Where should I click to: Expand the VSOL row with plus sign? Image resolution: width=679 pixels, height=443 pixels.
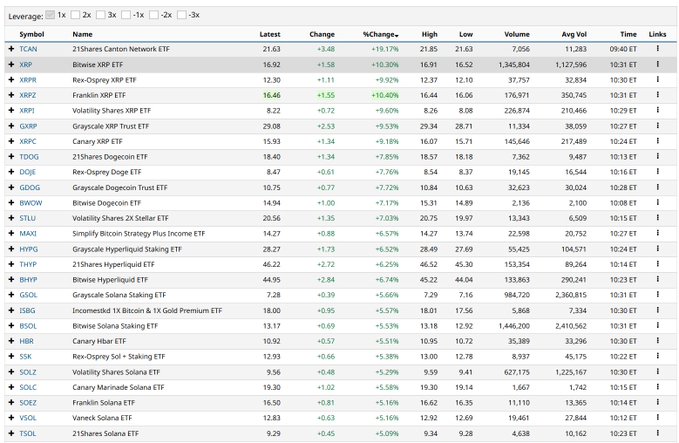click(x=11, y=418)
